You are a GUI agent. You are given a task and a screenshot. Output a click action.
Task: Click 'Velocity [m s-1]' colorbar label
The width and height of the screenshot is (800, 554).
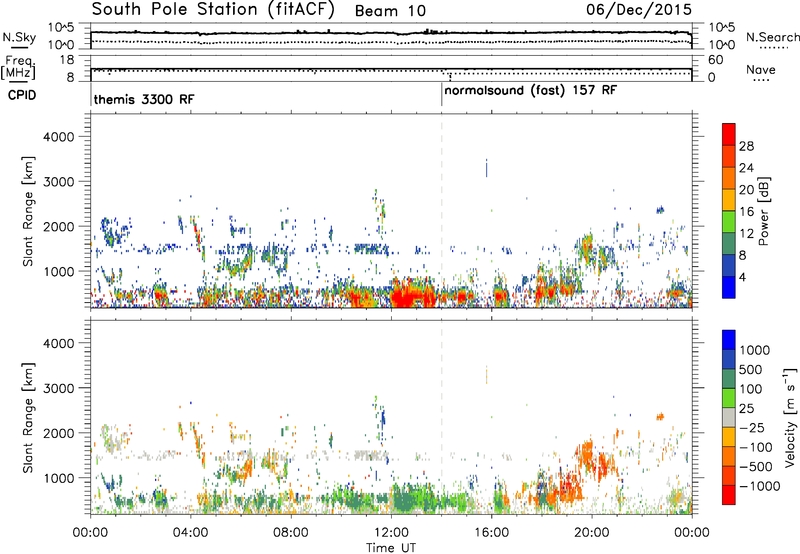[790, 418]
